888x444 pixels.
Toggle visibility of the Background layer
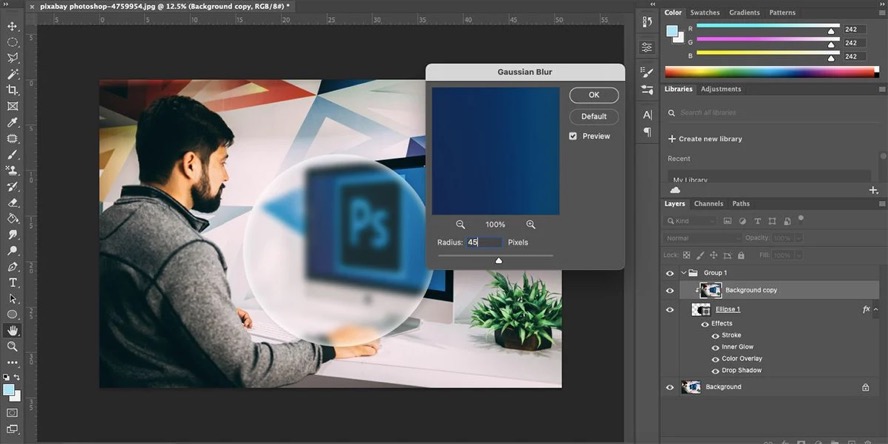point(670,387)
